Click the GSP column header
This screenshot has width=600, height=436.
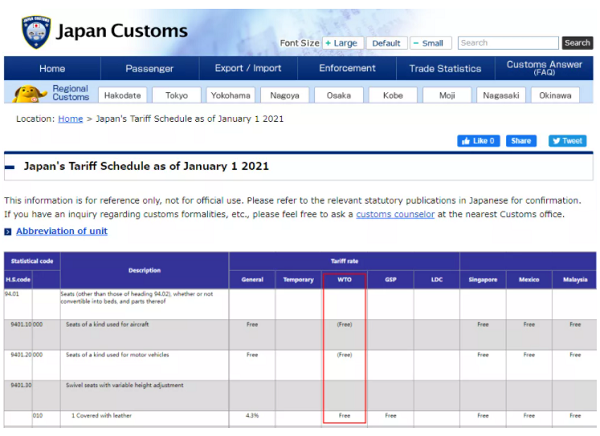coord(390,280)
